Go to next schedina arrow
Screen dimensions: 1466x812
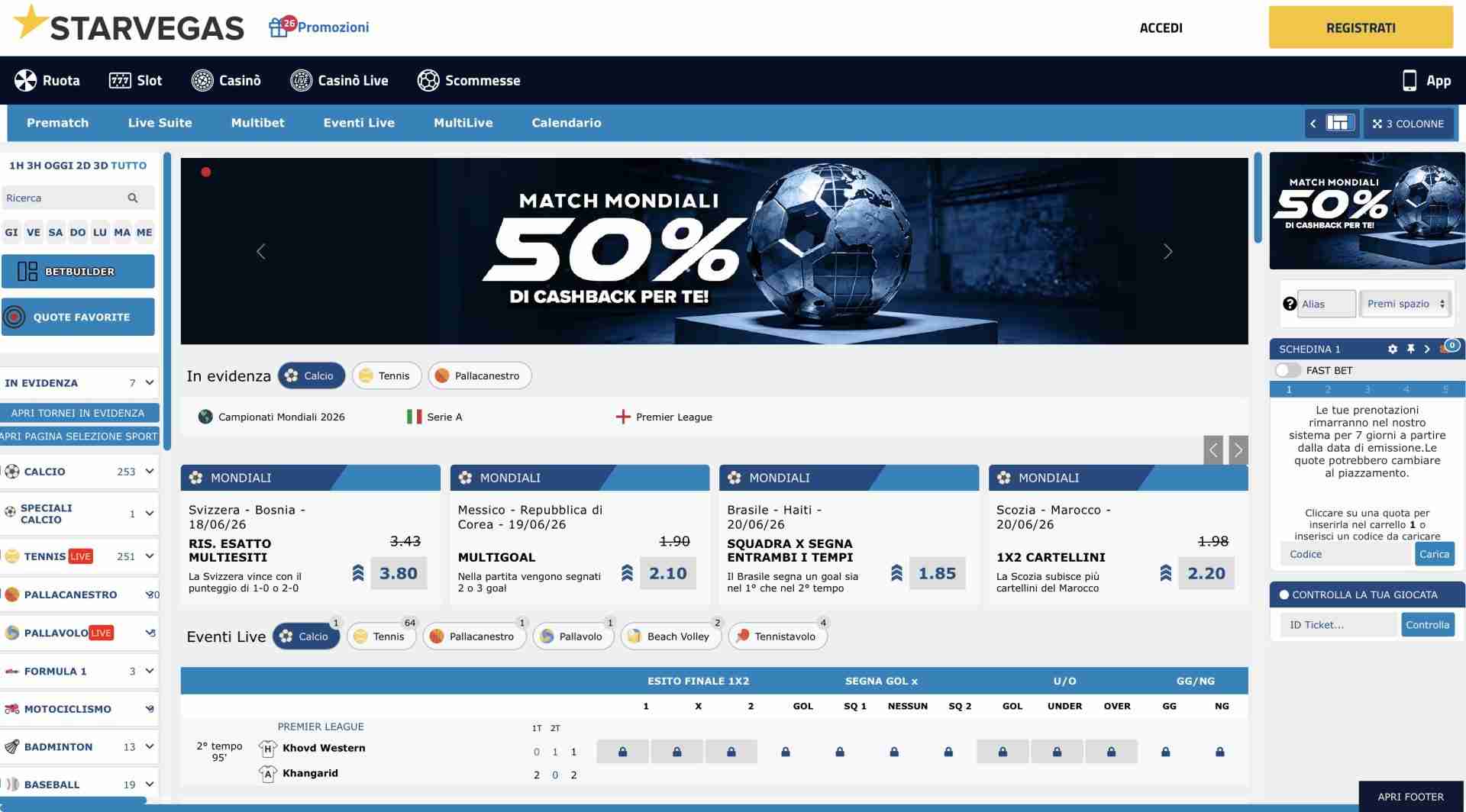pyautogui.click(x=1427, y=349)
